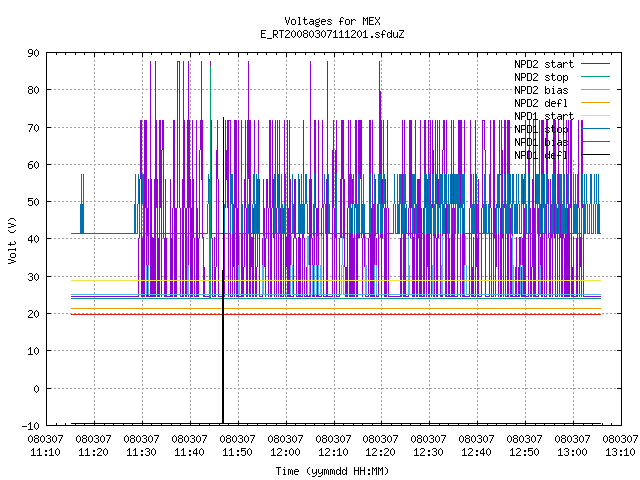Click the NPD1 stop legend label
Viewport: 640px width, 480px height.
pyautogui.click(x=541, y=129)
